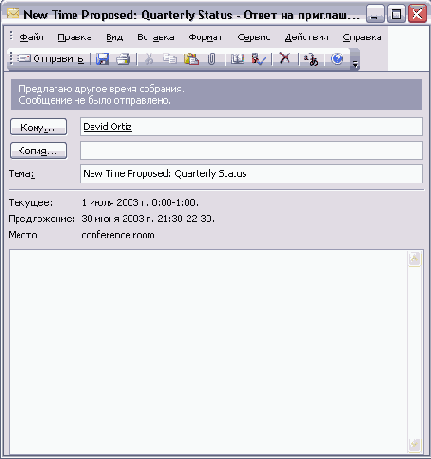Click the Paste clipboard icon
The height and width of the screenshot is (459, 431).
pos(191,59)
